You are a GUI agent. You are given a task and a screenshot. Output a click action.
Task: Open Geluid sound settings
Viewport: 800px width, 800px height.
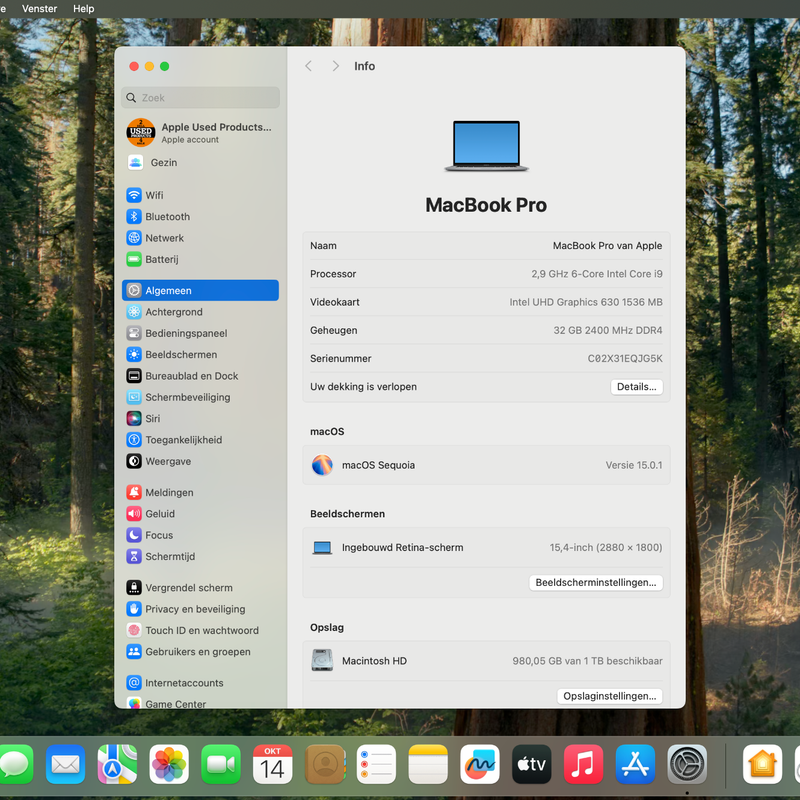(201, 514)
